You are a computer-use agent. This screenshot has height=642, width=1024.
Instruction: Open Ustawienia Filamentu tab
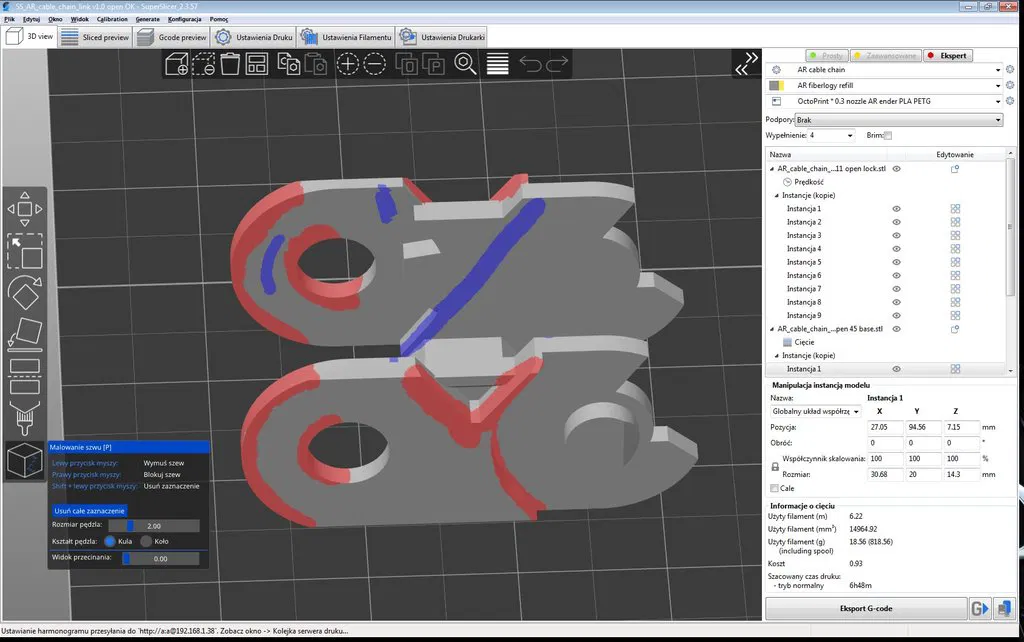(347, 37)
